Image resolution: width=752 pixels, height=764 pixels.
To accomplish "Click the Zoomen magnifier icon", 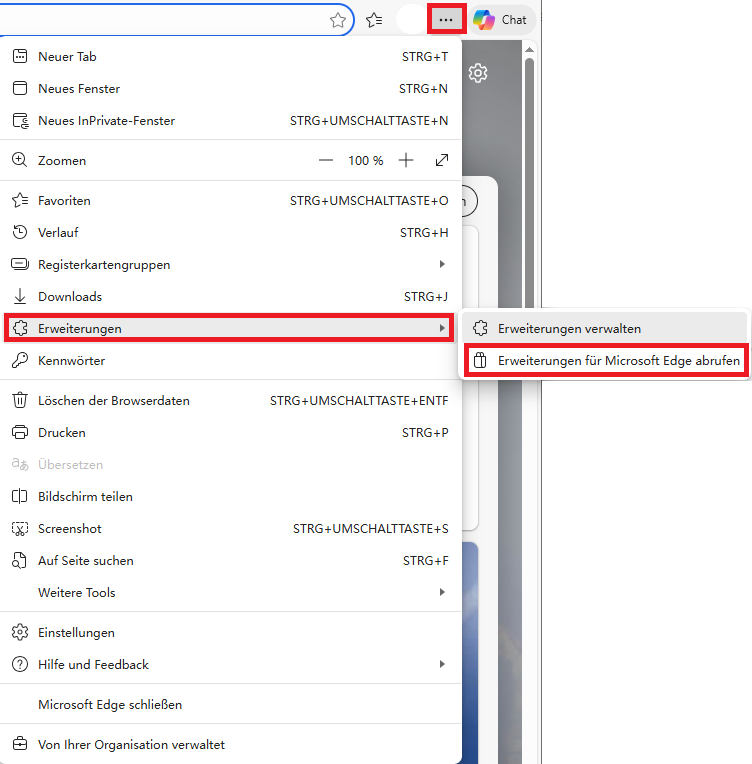I will tap(19, 160).
